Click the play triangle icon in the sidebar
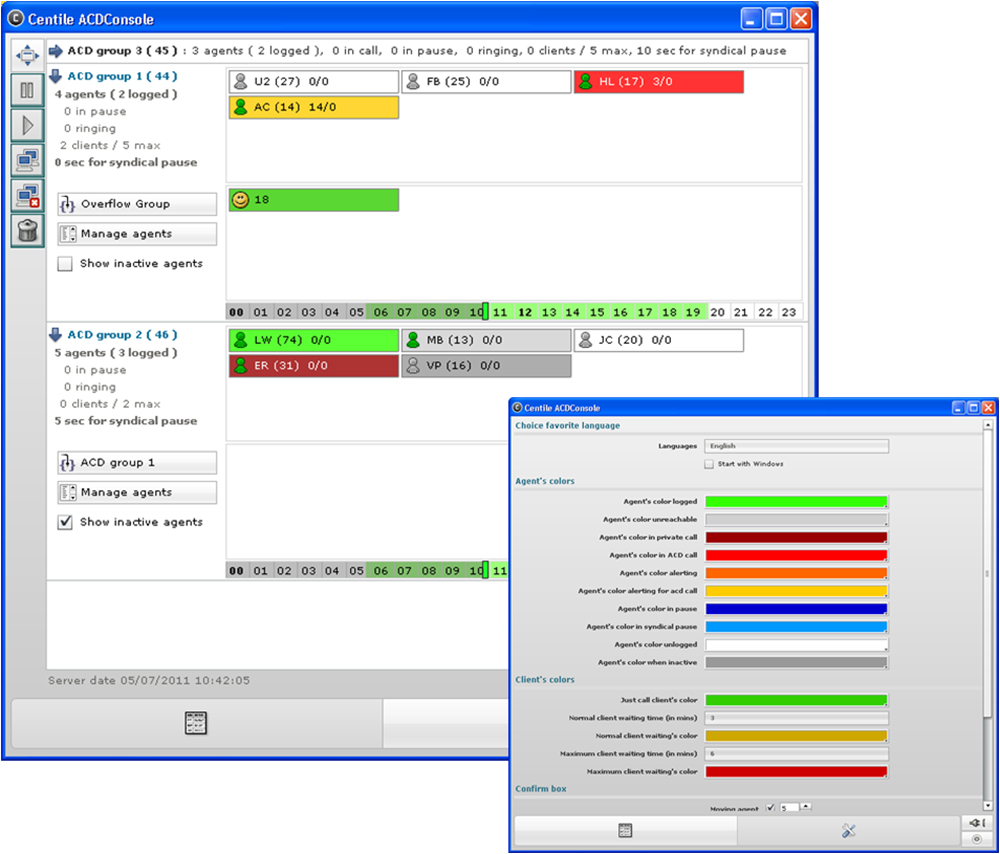 tap(27, 125)
